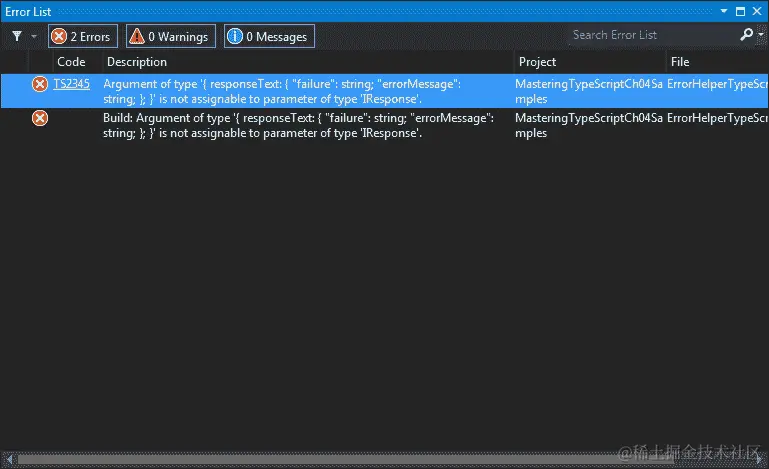Select the 'Build: Argument of type' error description

pos(298,126)
